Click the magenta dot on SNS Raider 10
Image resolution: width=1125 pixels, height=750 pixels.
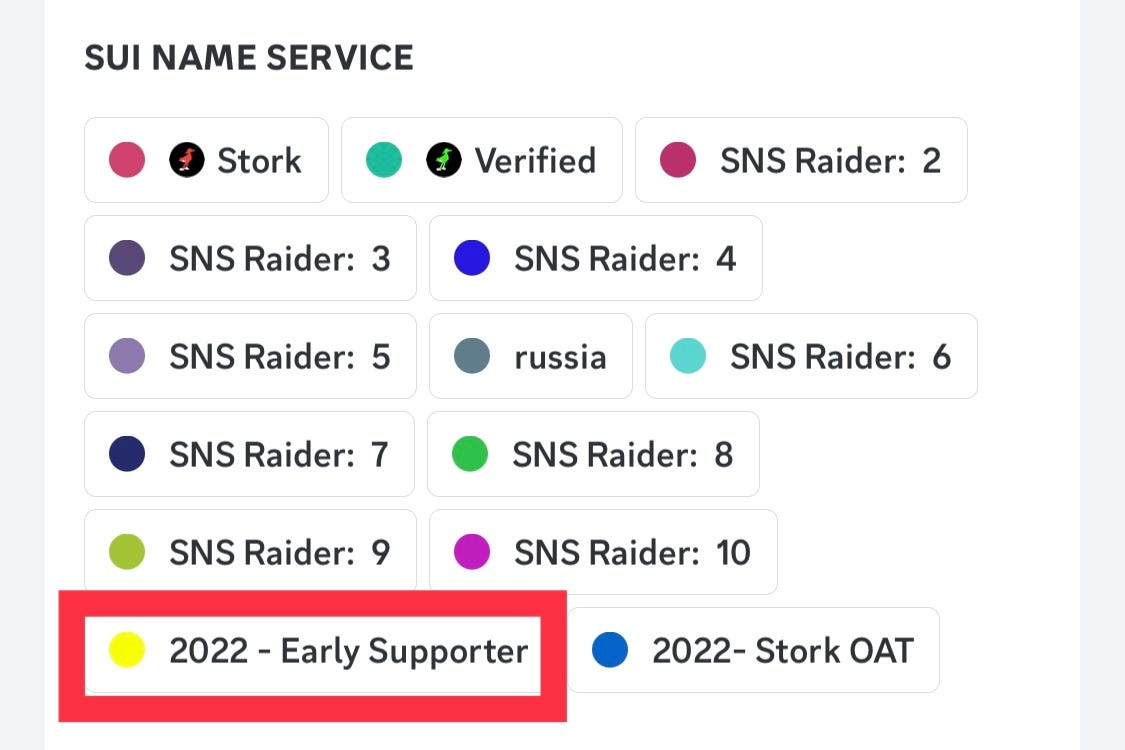pyautogui.click(x=471, y=552)
